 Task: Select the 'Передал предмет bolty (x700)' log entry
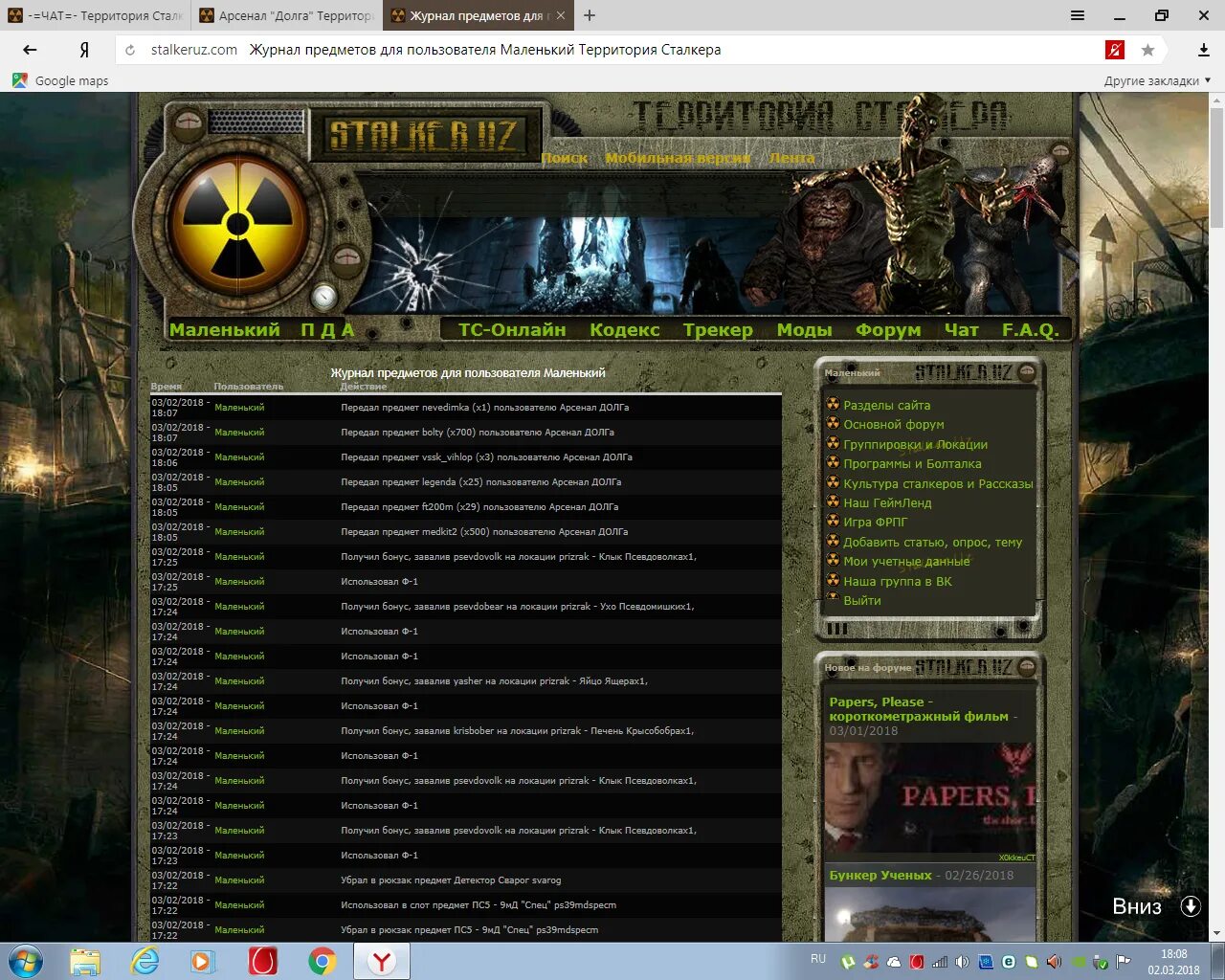pyautogui.click(x=478, y=433)
